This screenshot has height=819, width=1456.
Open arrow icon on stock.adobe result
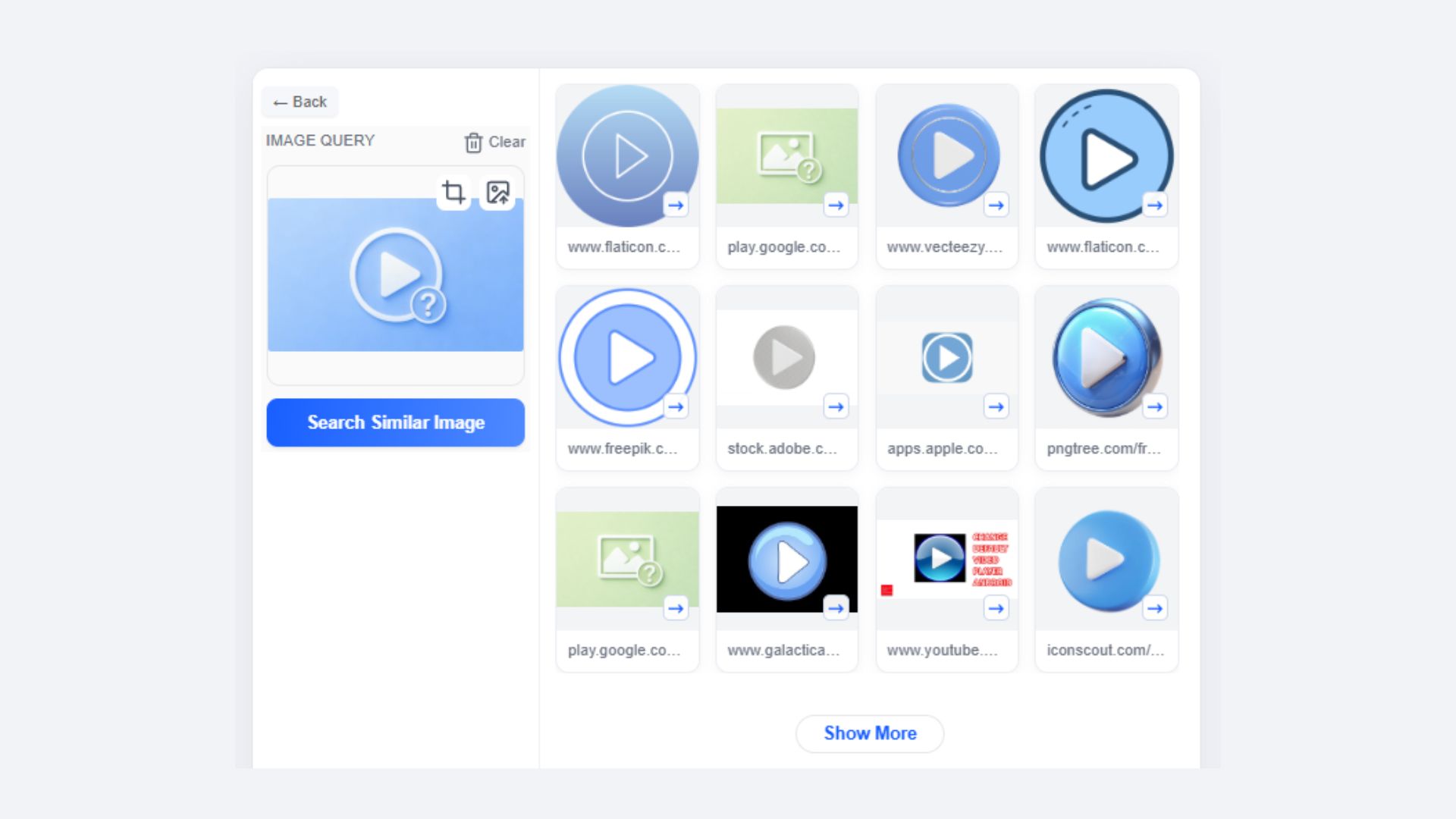pyautogui.click(x=836, y=406)
